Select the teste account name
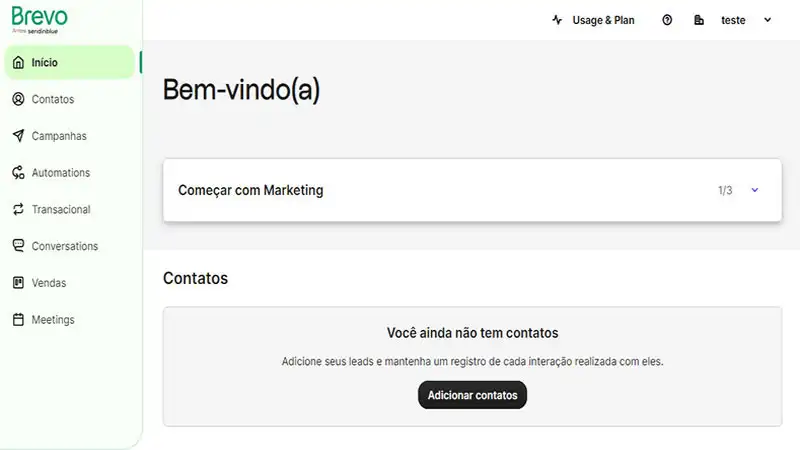Image resolution: width=800 pixels, height=450 pixels. (733, 20)
